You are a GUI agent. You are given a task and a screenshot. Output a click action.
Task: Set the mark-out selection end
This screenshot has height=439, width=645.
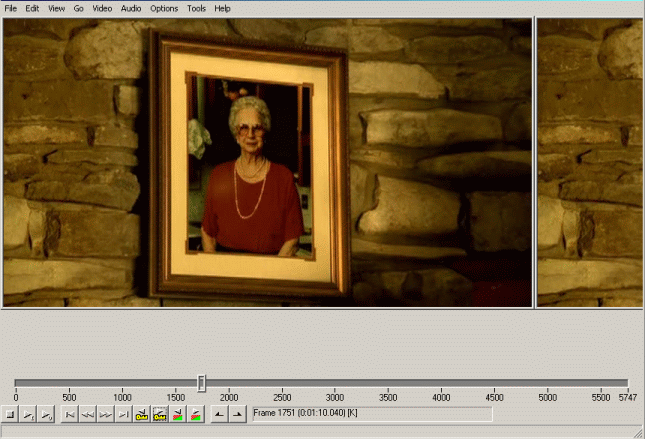237,414
